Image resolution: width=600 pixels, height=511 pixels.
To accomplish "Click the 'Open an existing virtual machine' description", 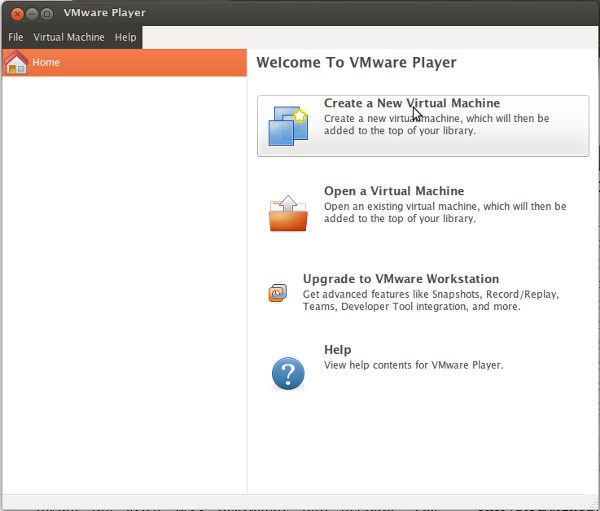I will [x=444, y=213].
